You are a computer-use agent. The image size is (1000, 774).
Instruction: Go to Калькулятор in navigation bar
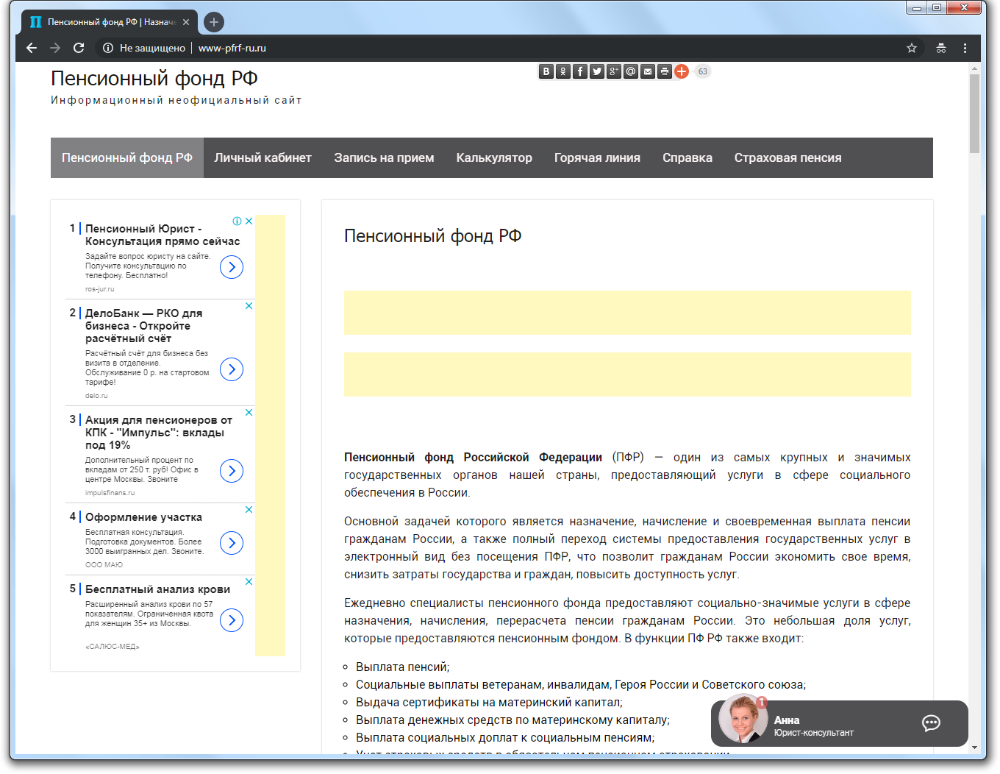click(x=494, y=158)
